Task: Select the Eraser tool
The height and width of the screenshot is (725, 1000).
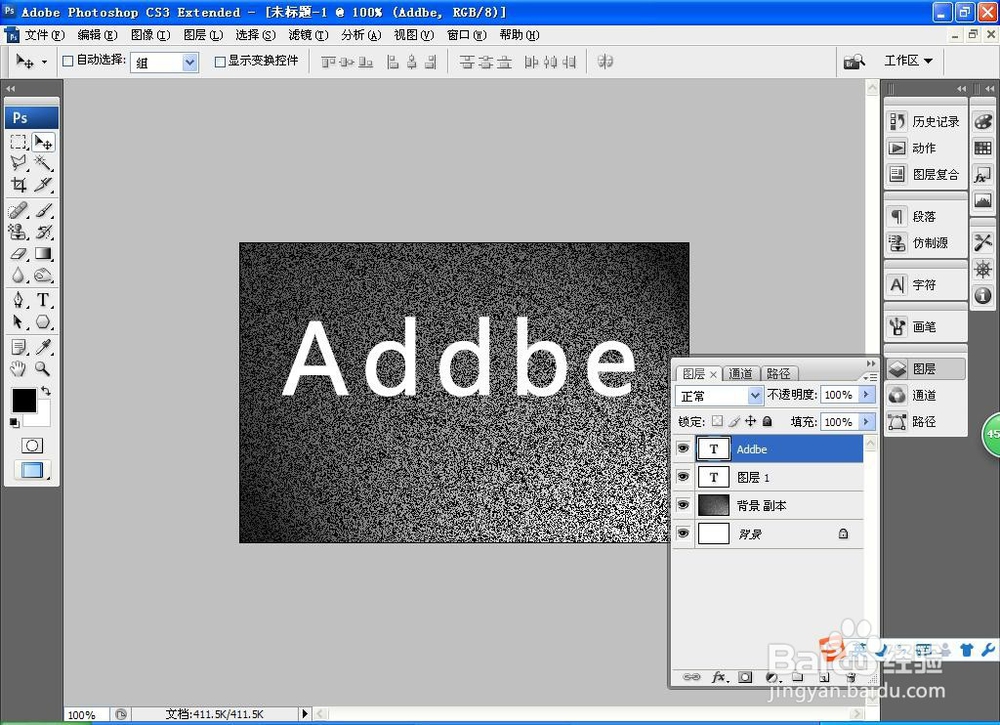Action: tap(18, 253)
